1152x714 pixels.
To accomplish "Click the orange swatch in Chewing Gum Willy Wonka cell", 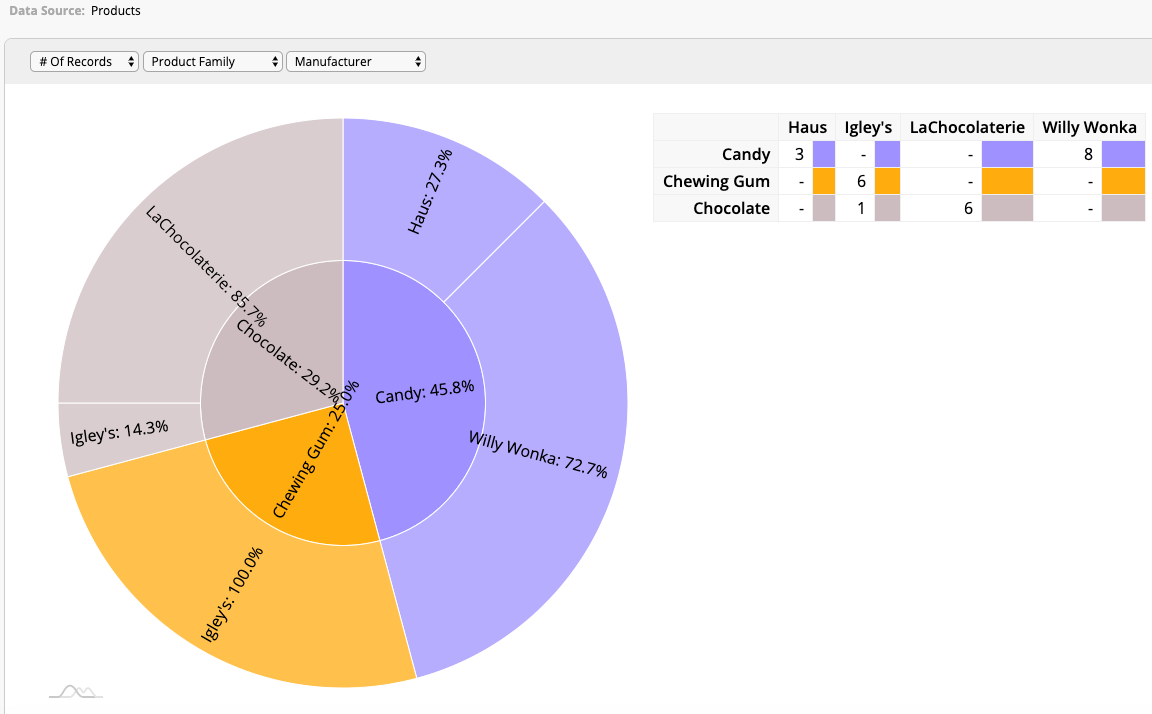I will (x=1123, y=181).
